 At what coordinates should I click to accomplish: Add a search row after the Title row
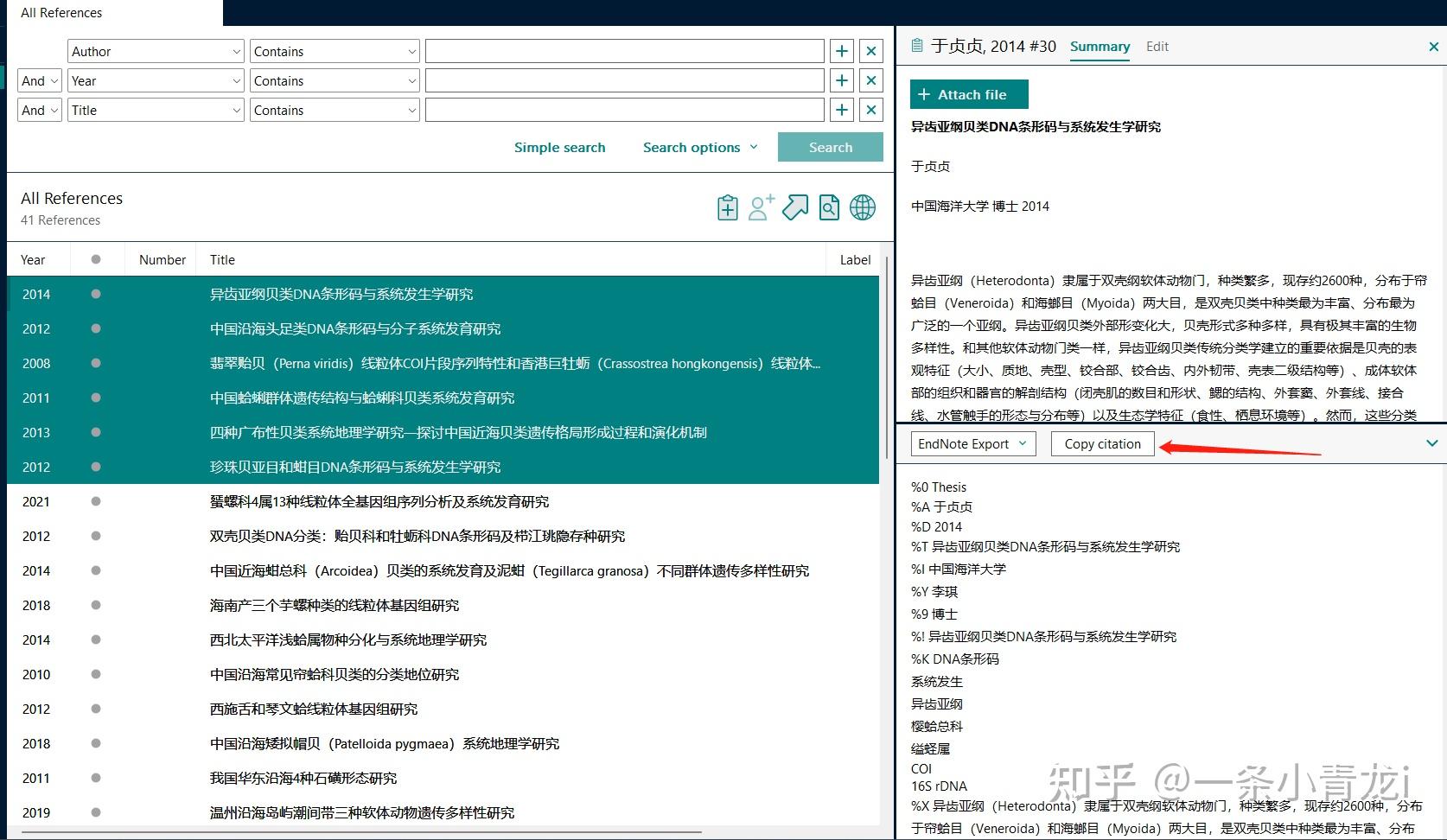coord(841,111)
